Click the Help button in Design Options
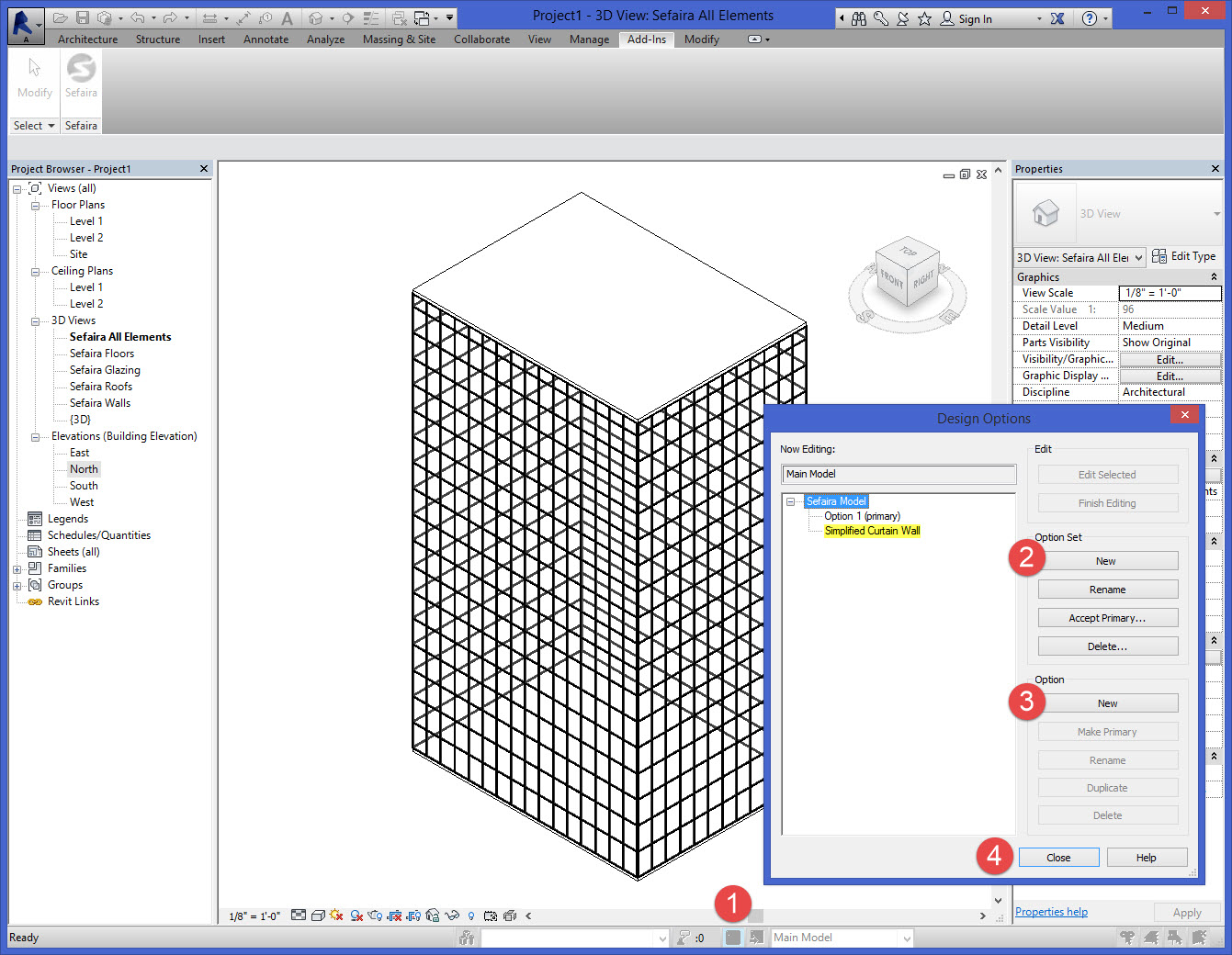This screenshot has width=1232, height=955. (x=1147, y=858)
